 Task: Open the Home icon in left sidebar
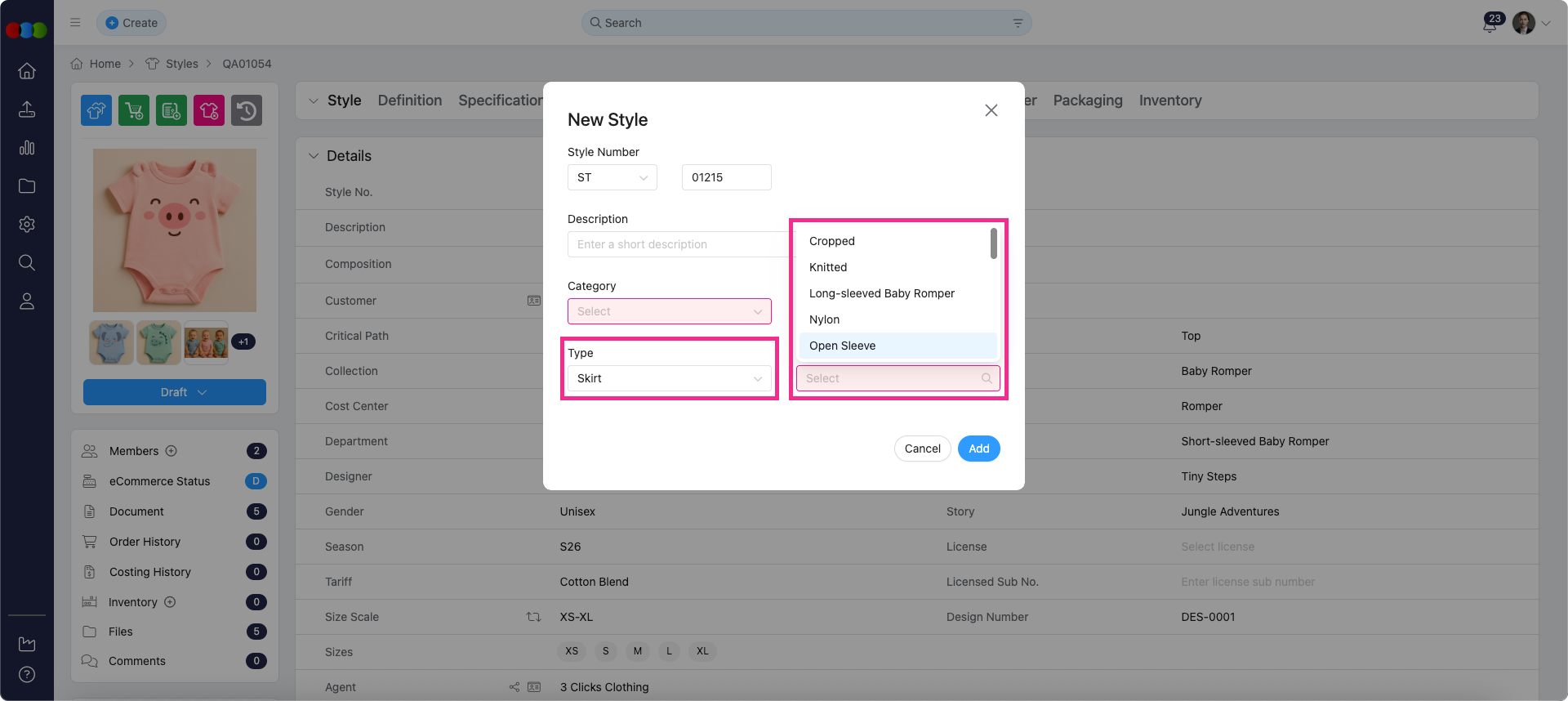(x=27, y=71)
